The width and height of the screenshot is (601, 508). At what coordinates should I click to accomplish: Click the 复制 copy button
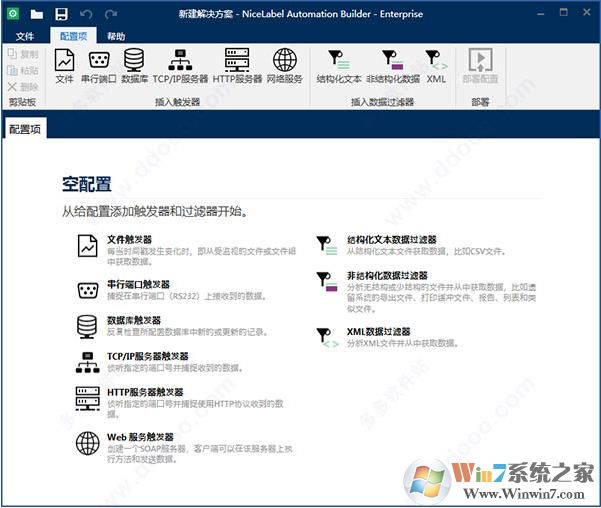click(23, 54)
